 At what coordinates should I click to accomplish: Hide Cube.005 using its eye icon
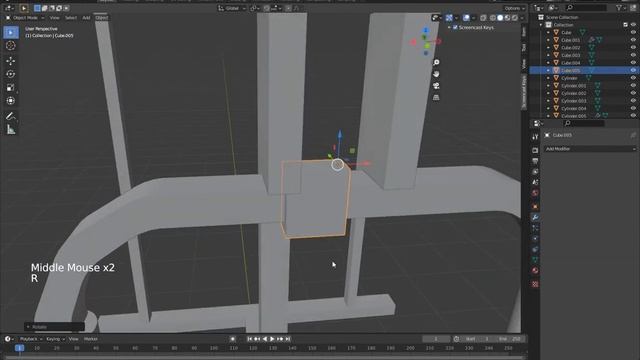pyautogui.click(x=633, y=70)
